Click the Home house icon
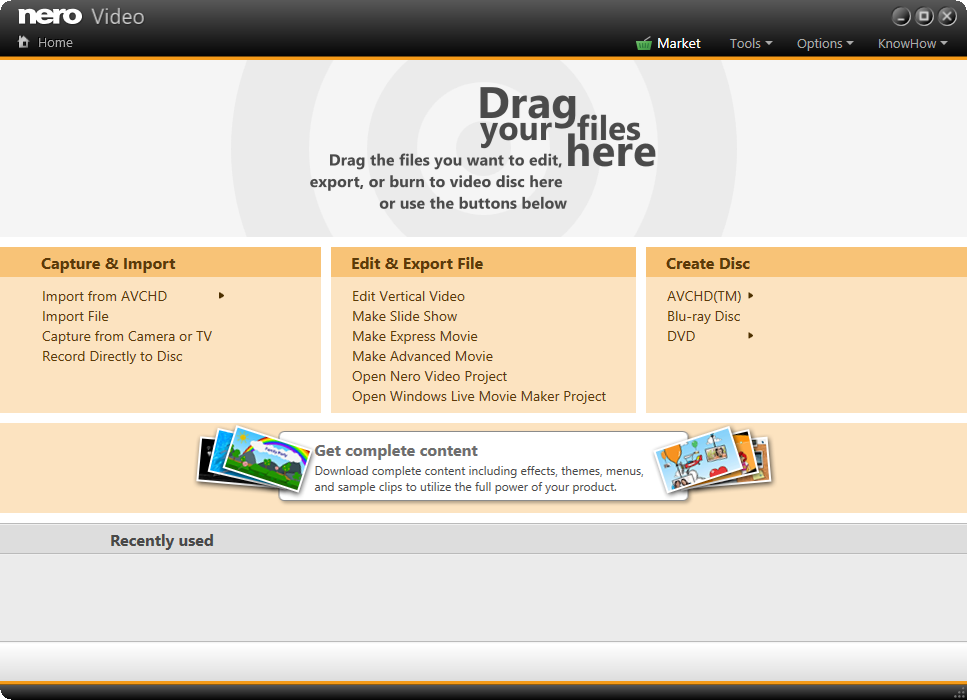 click(x=23, y=42)
